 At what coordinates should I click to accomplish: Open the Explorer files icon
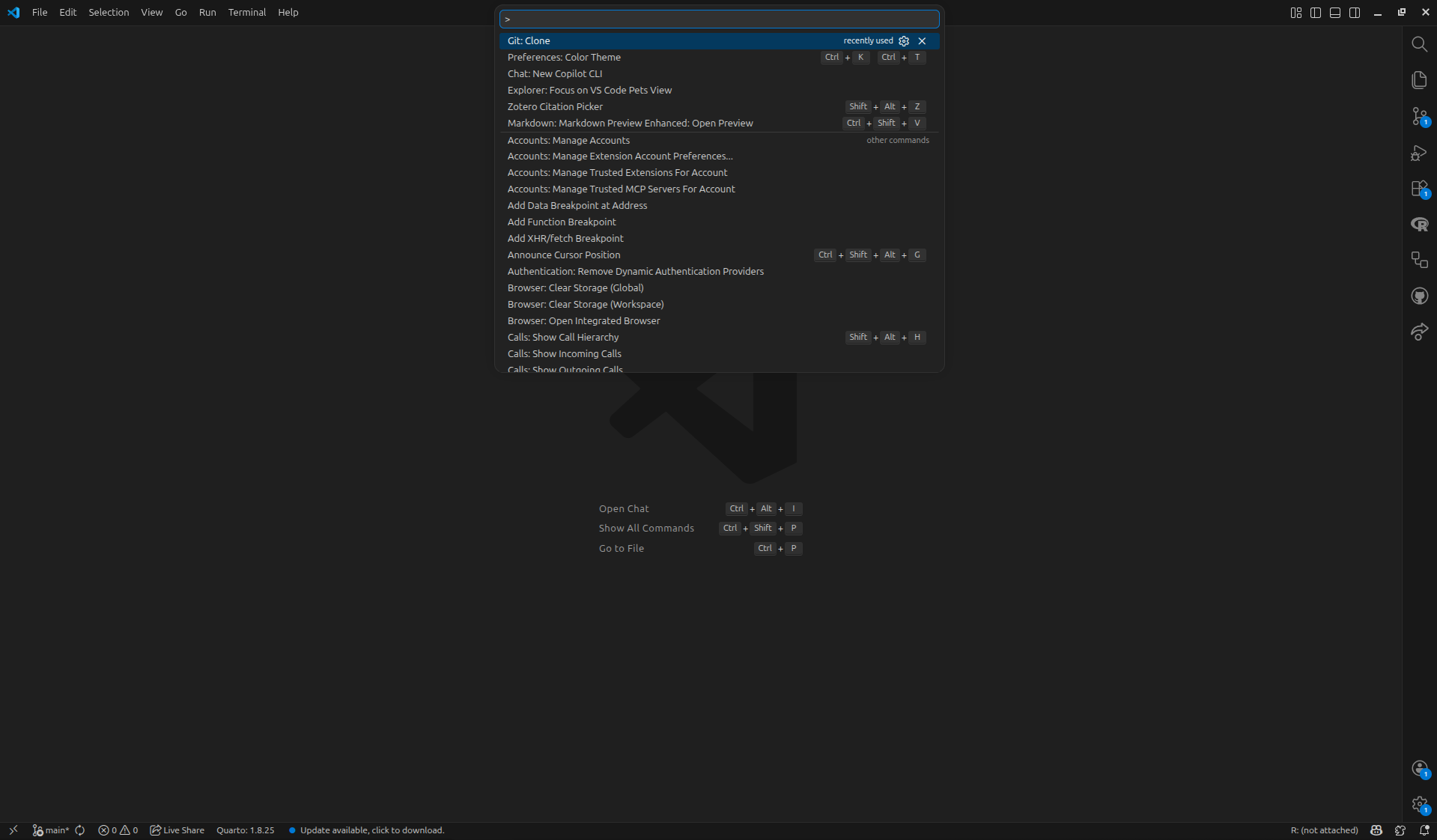pos(1419,80)
